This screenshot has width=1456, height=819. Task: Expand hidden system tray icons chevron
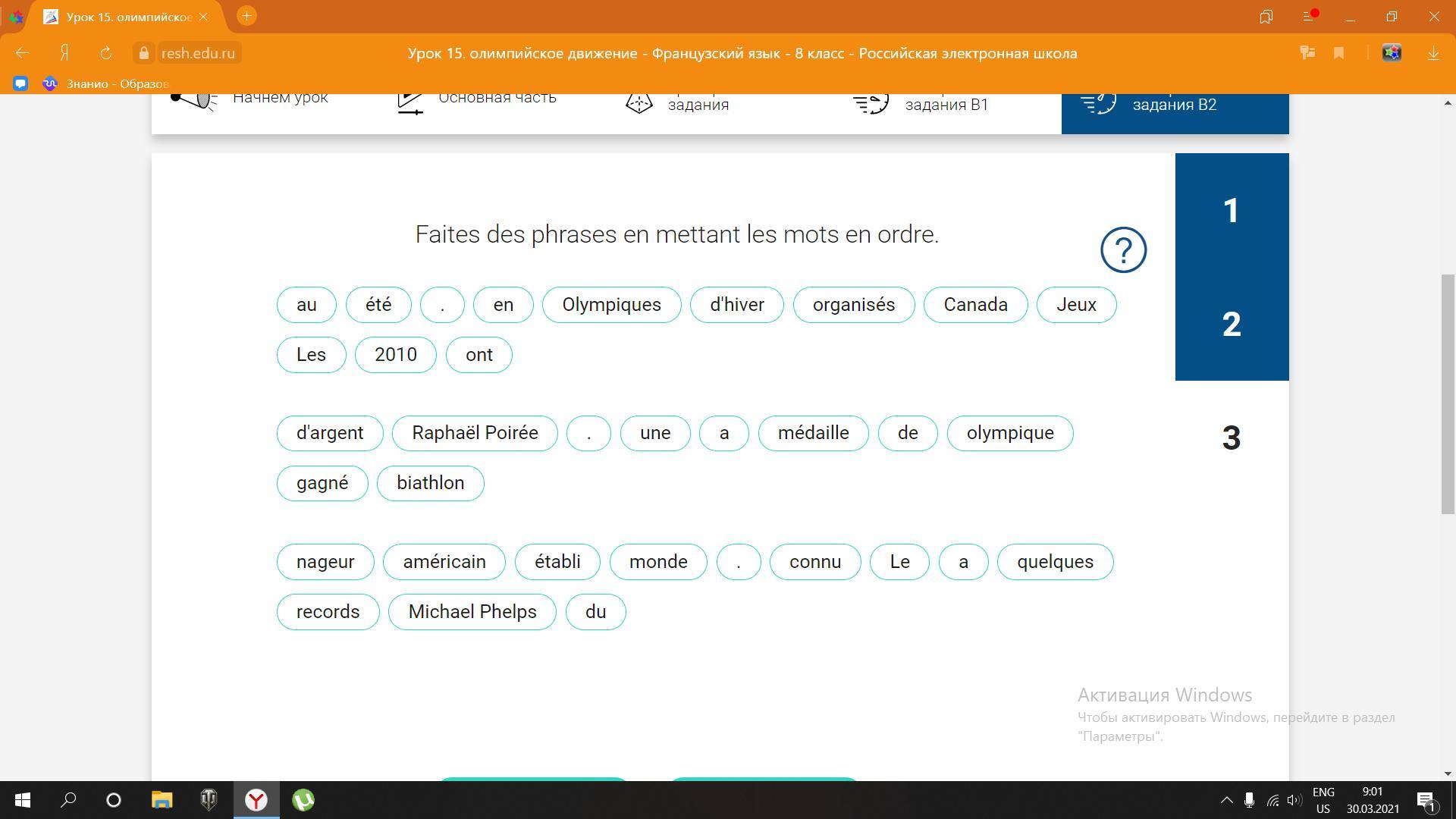[x=1225, y=800]
